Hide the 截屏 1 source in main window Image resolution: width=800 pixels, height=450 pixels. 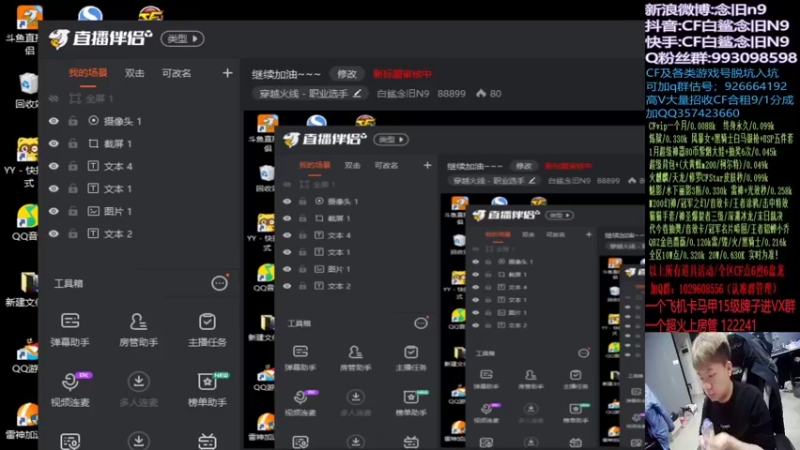[x=54, y=143]
